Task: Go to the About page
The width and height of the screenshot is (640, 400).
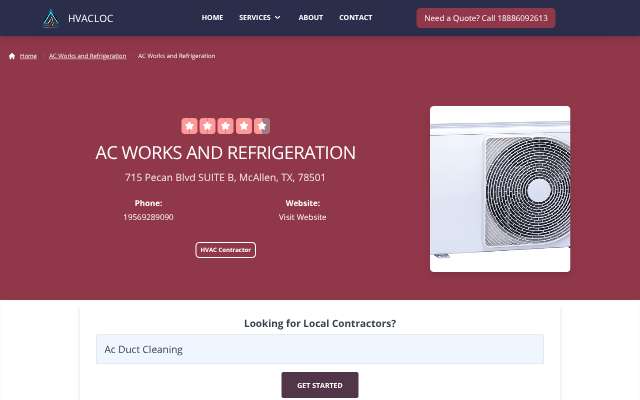Action: tap(311, 18)
